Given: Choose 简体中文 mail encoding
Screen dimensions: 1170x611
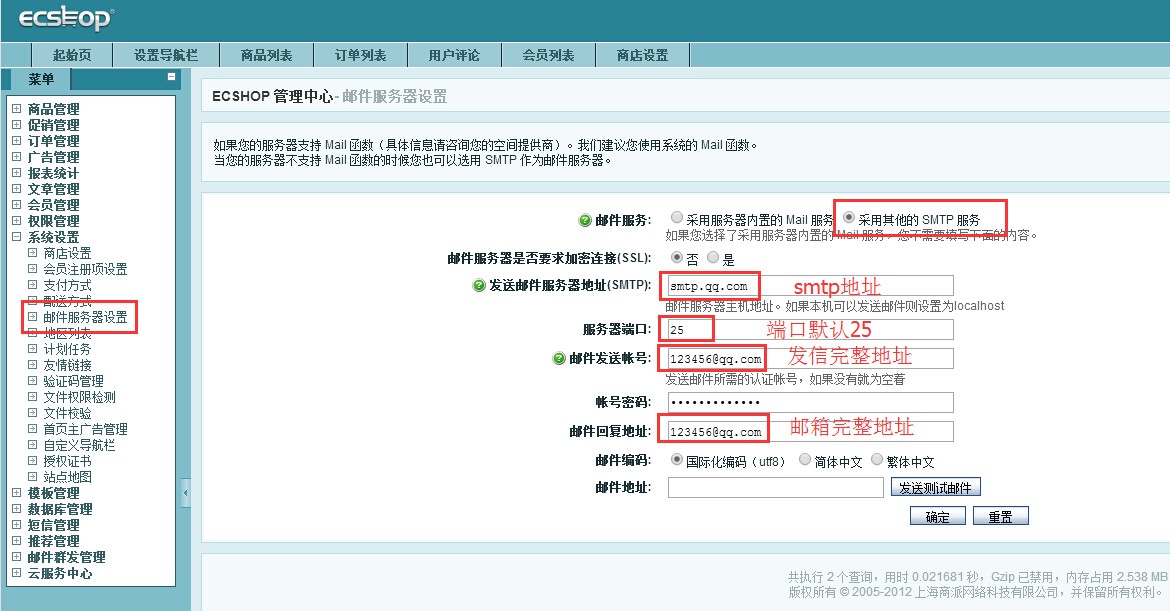Looking at the screenshot, I should point(805,460).
